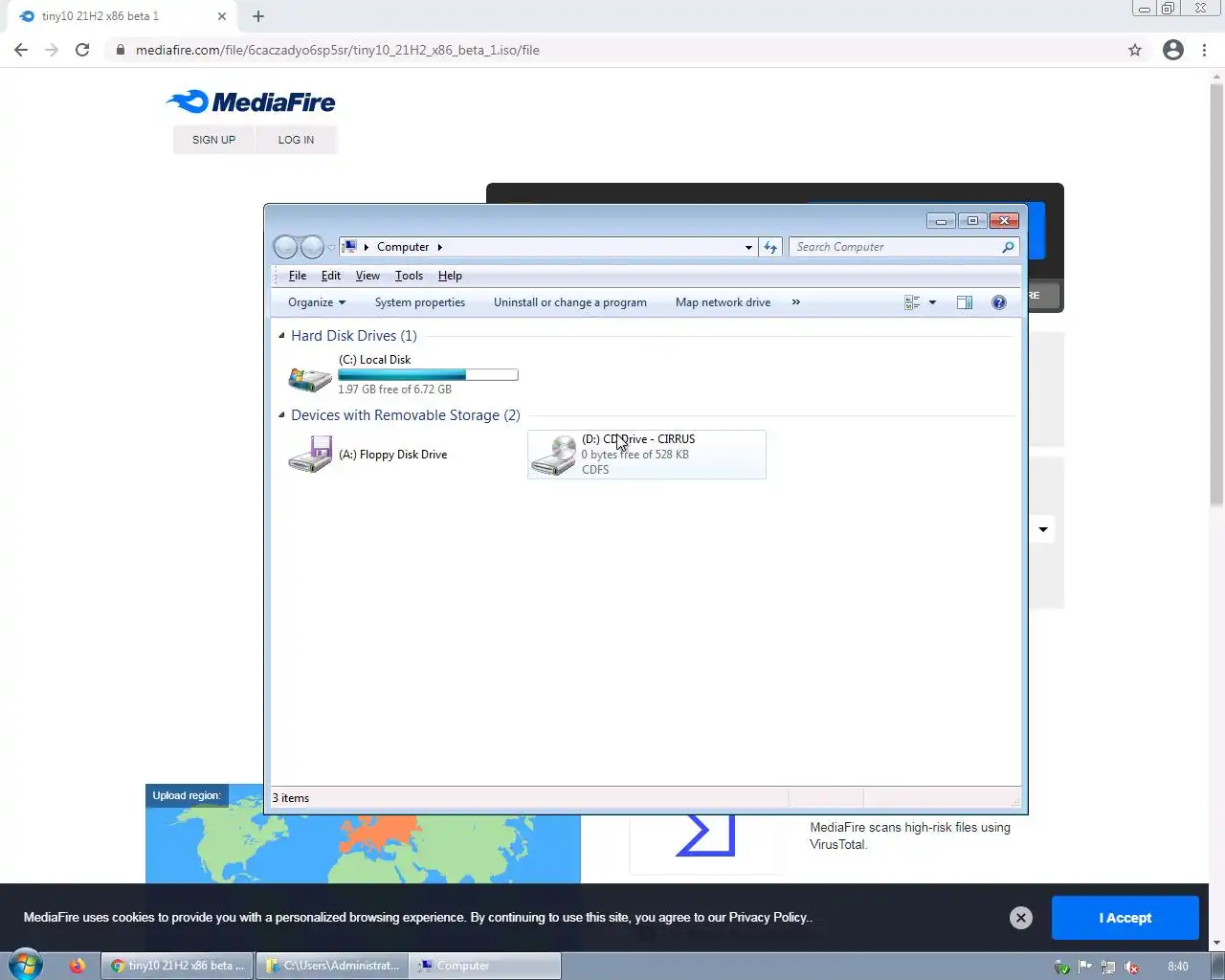
Task: Click the Computer taskbar button
Action: tap(485, 966)
